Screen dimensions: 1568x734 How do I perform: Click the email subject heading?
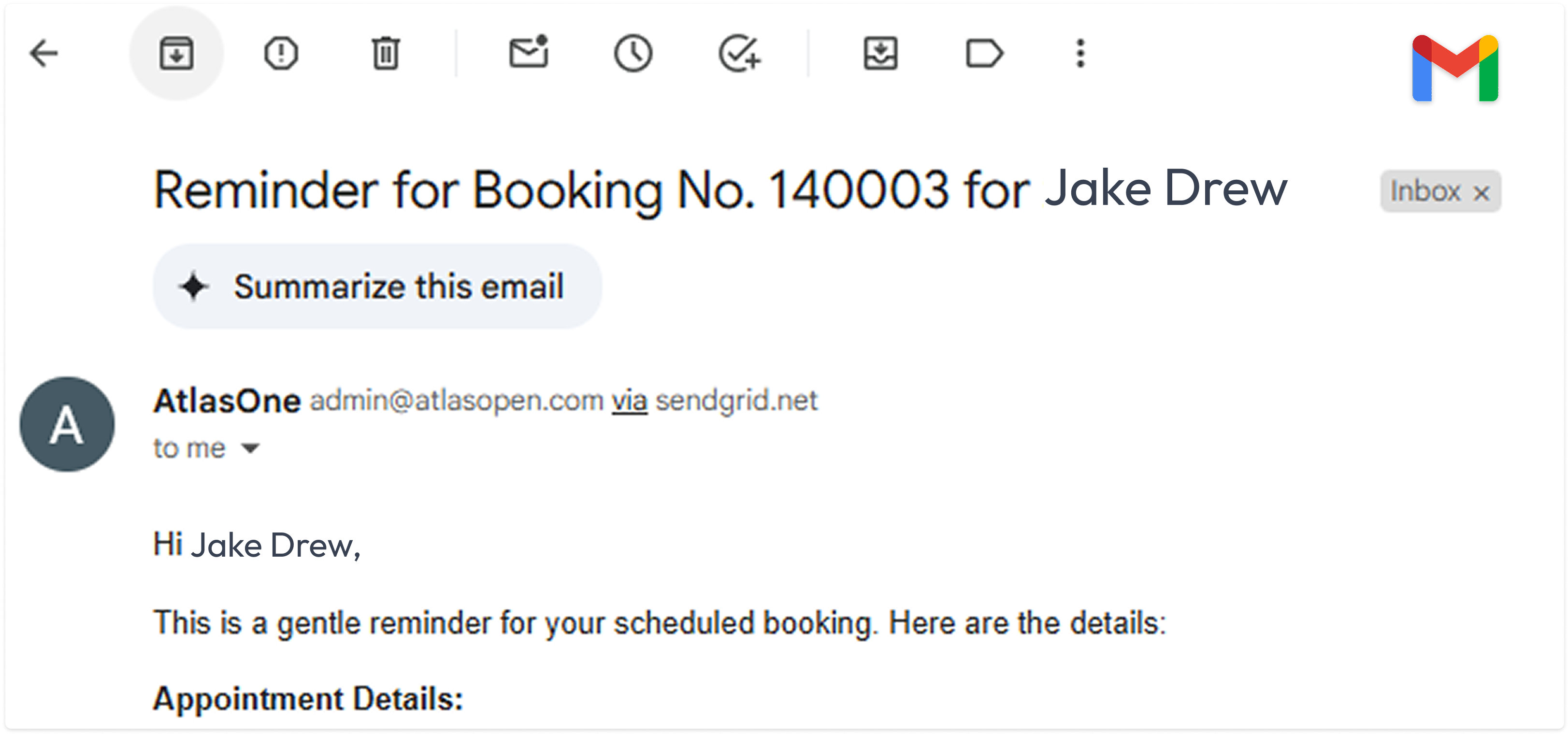pos(720,190)
